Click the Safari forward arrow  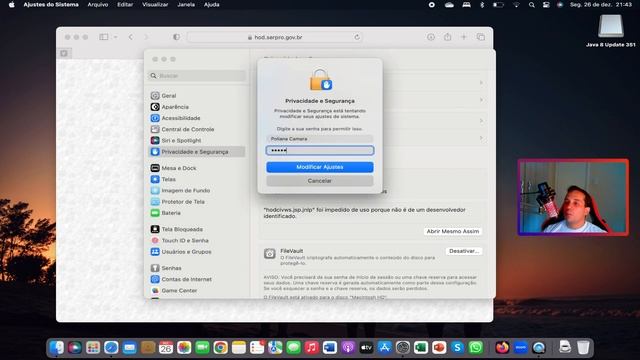(146, 37)
